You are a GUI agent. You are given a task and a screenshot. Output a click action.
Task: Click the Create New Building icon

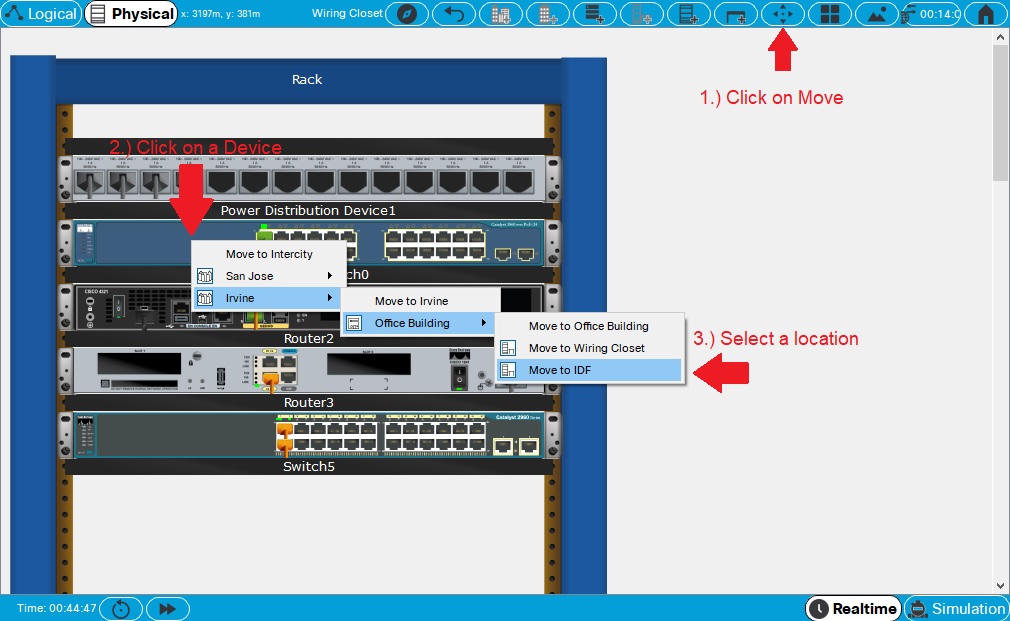(x=547, y=14)
